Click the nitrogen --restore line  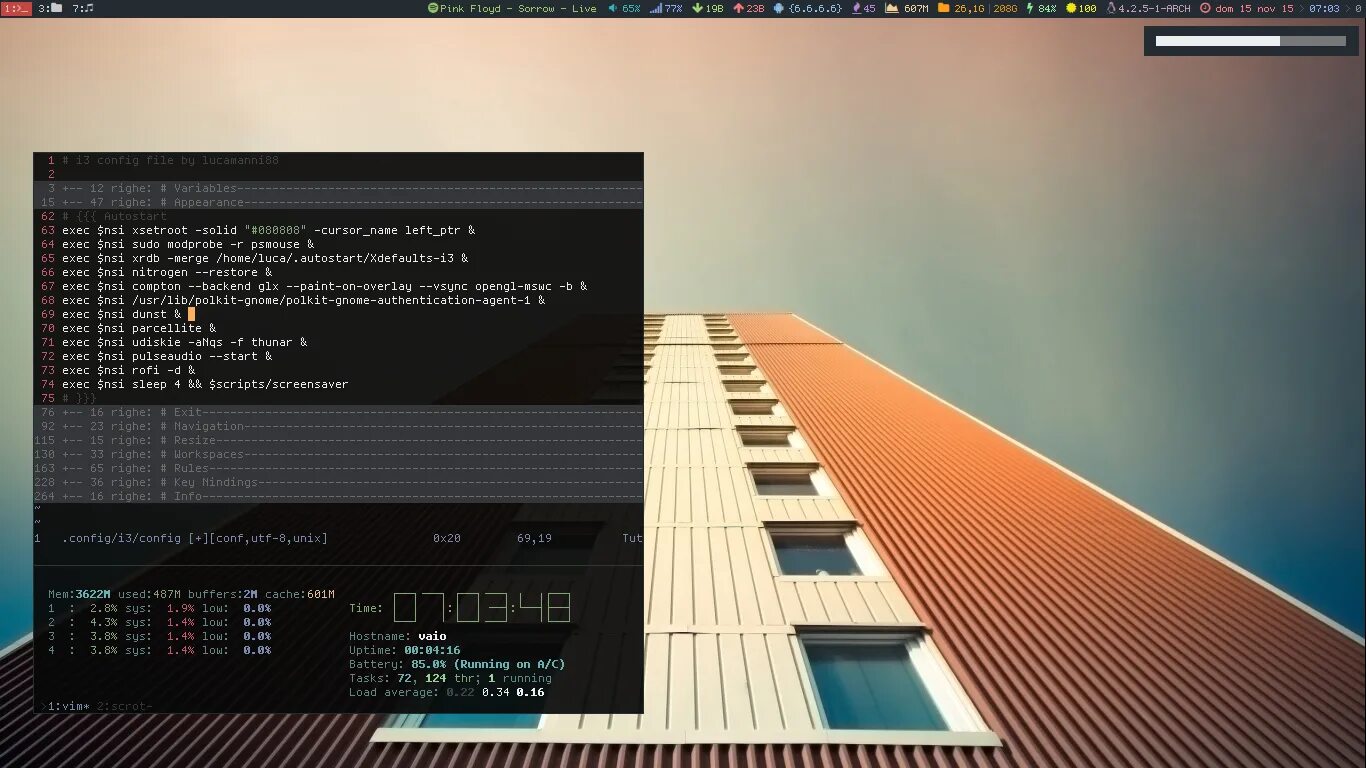click(x=167, y=272)
